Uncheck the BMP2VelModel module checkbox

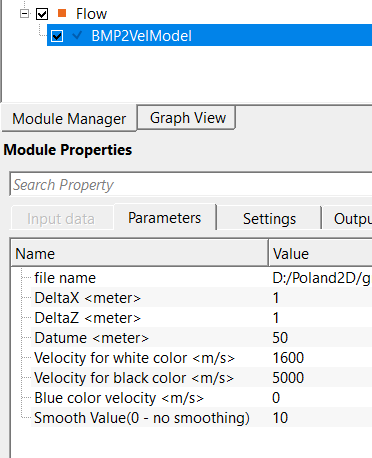click(x=57, y=36)
